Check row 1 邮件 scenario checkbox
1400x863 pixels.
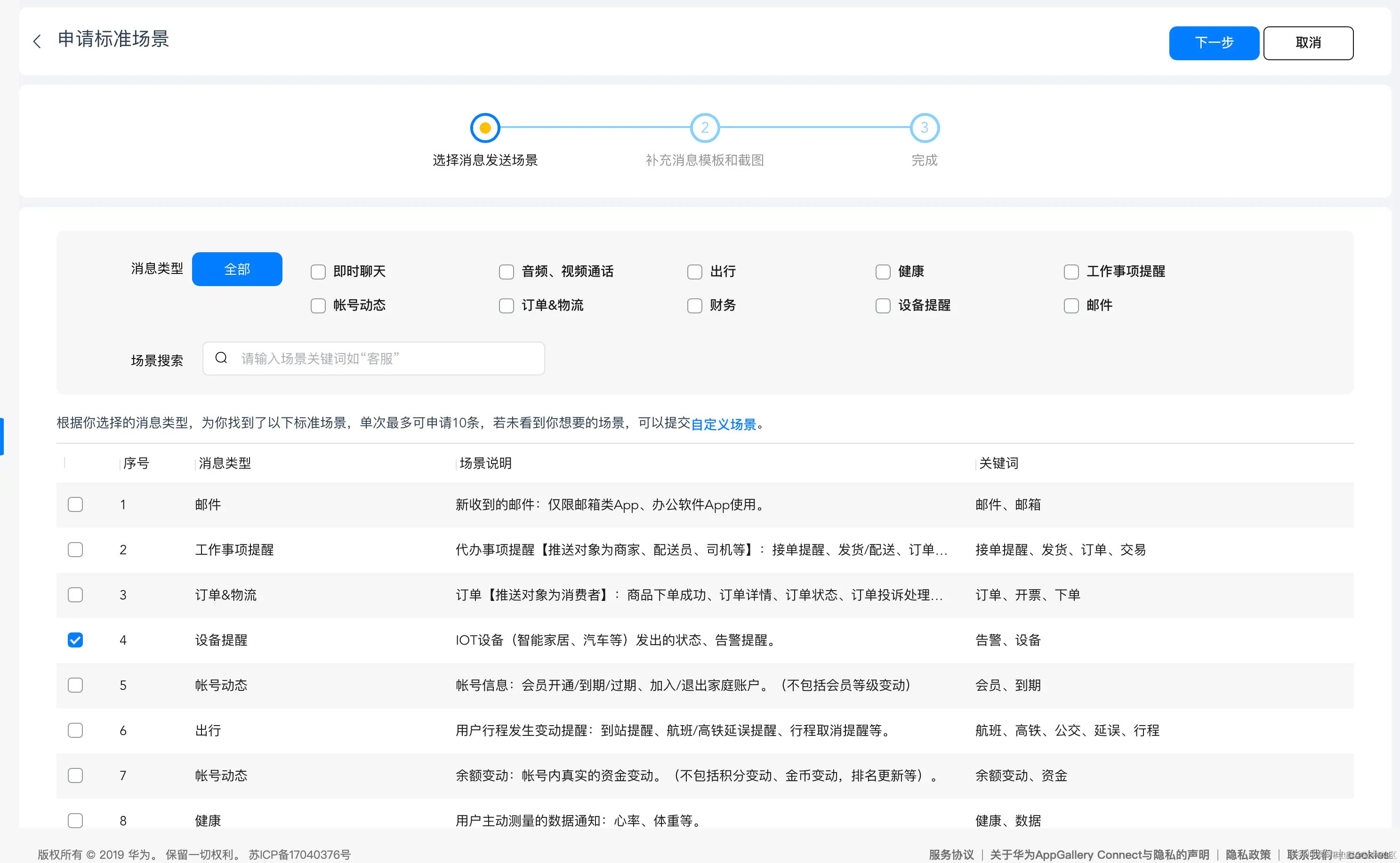[x=75, y=504]
